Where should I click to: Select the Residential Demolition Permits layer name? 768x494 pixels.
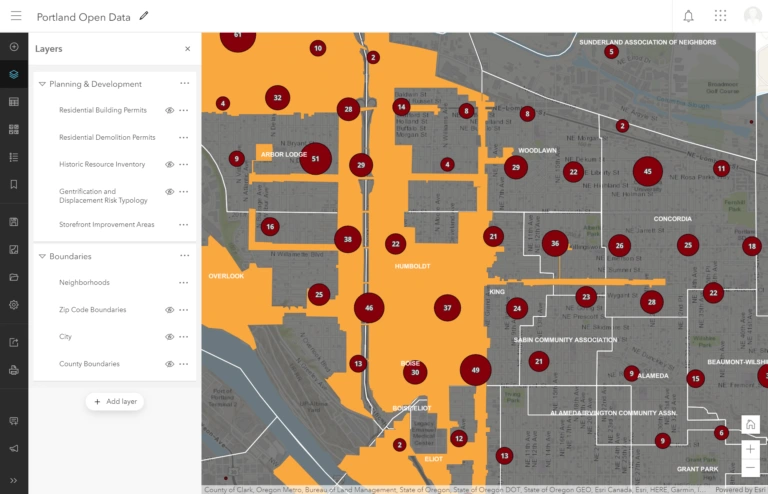coord(107,138)
